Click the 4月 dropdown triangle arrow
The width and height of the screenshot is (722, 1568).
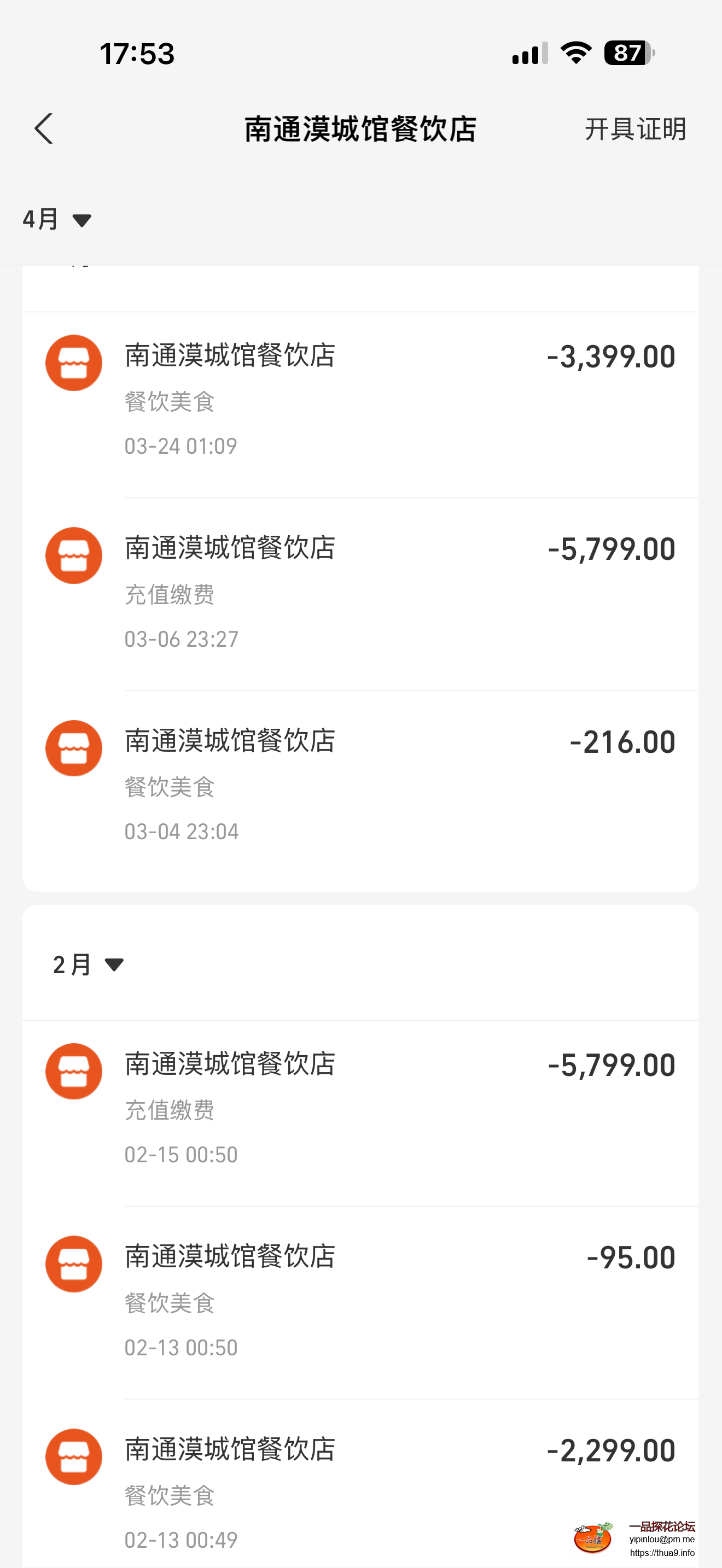point(81,220)
